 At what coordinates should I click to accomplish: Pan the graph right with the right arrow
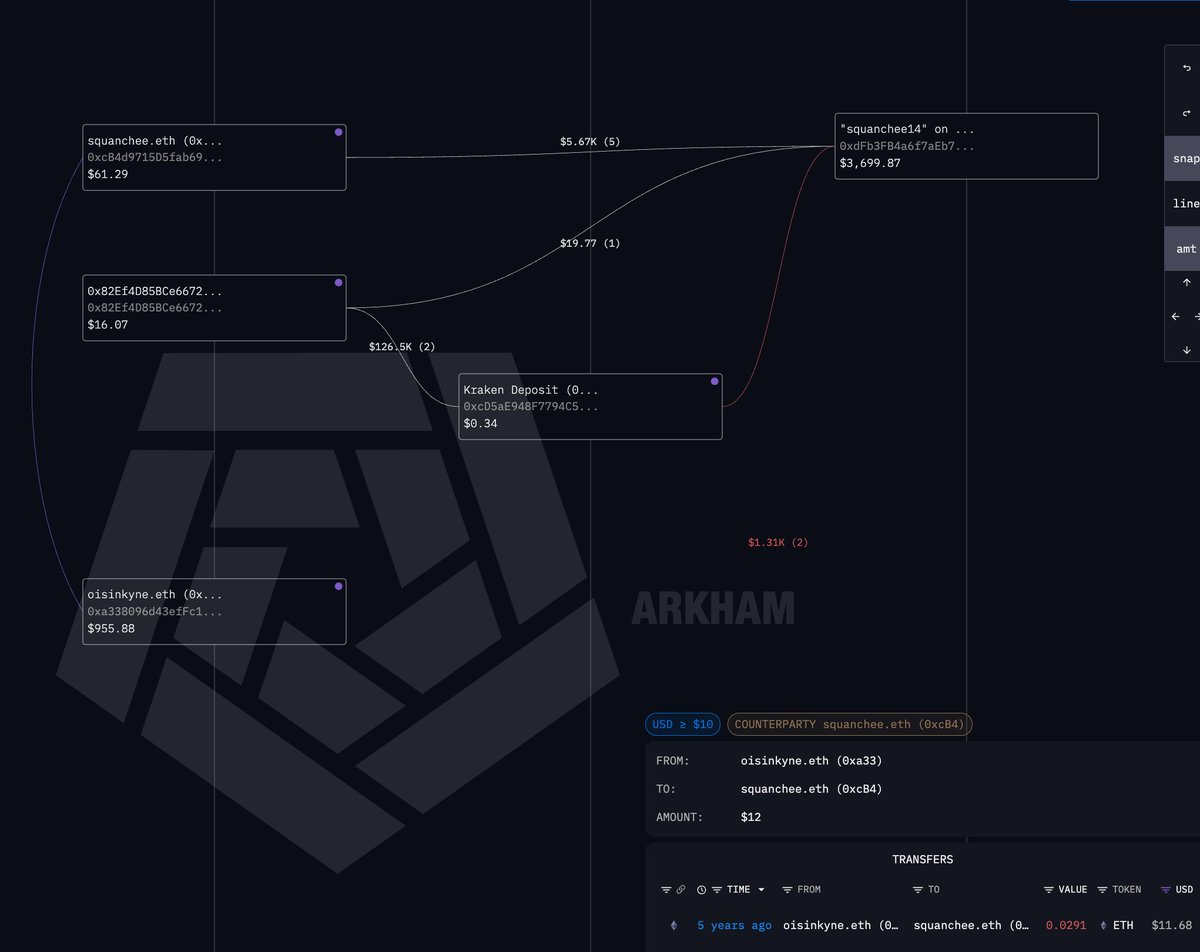coord(1197,316)
